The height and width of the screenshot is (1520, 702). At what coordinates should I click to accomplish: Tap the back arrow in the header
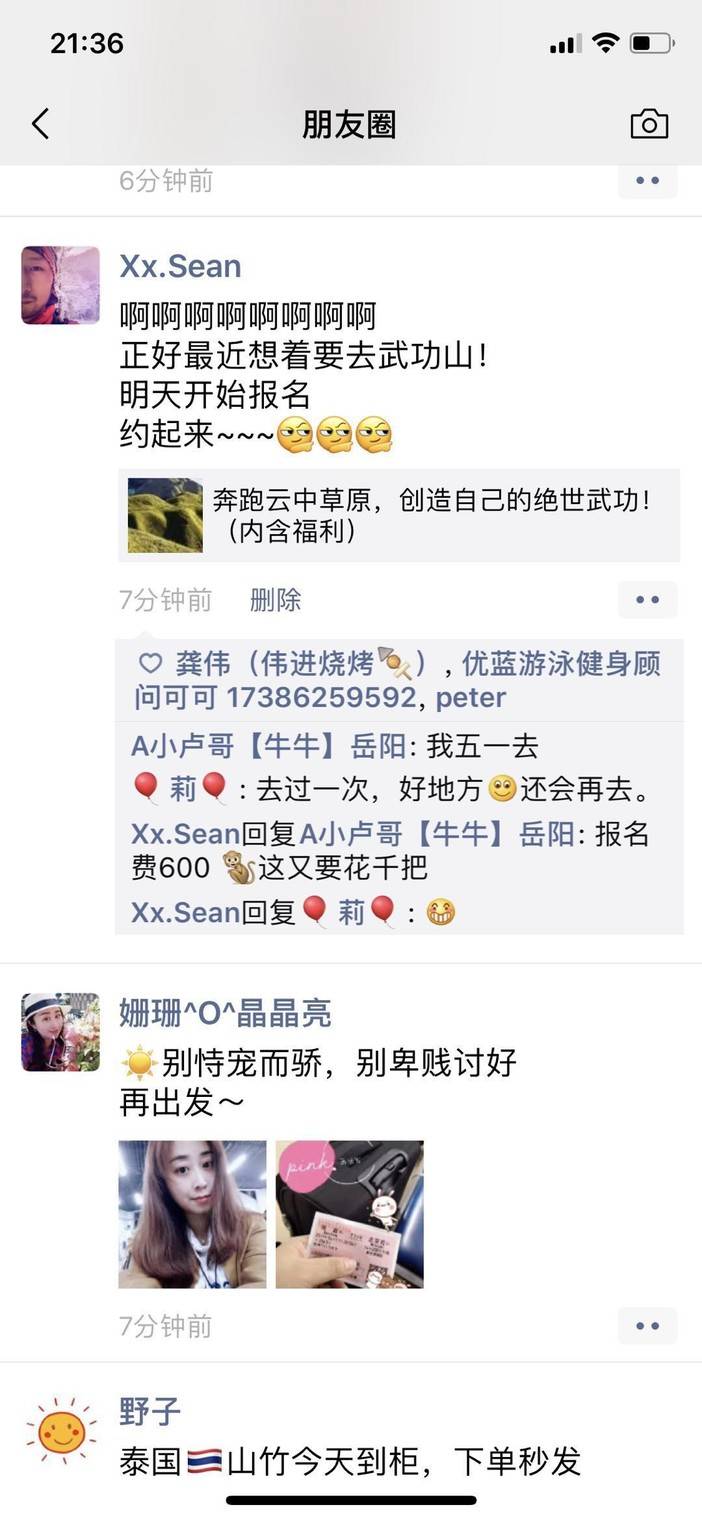click(40, 124)
